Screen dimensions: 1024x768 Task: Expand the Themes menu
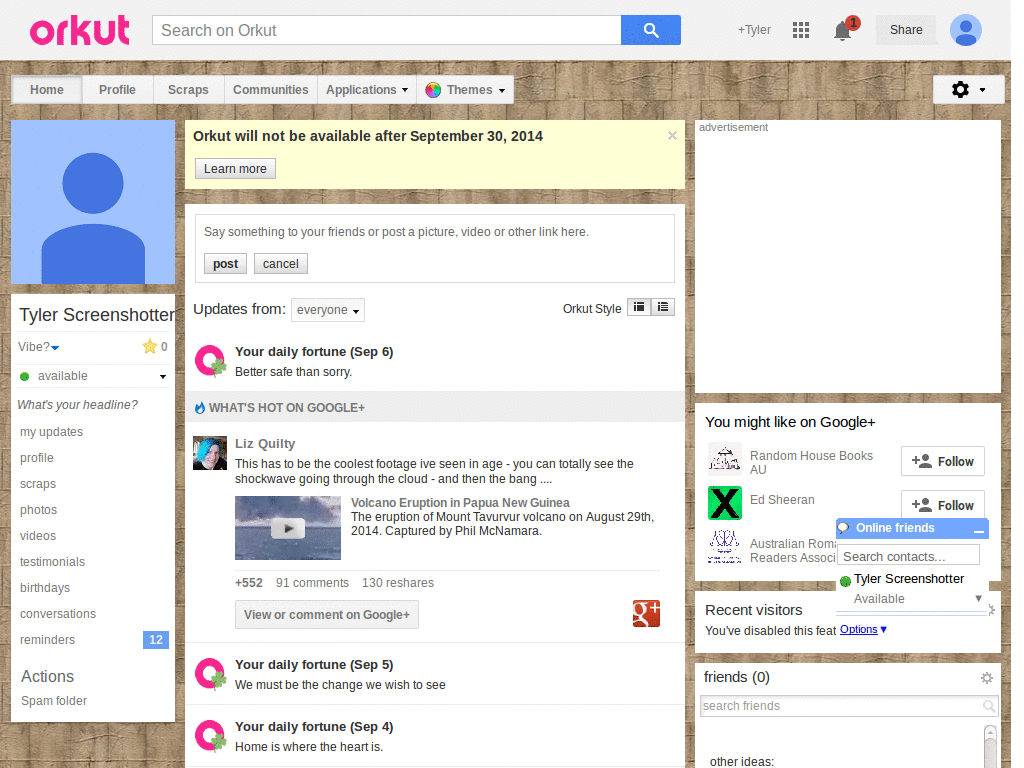point(465,89)
